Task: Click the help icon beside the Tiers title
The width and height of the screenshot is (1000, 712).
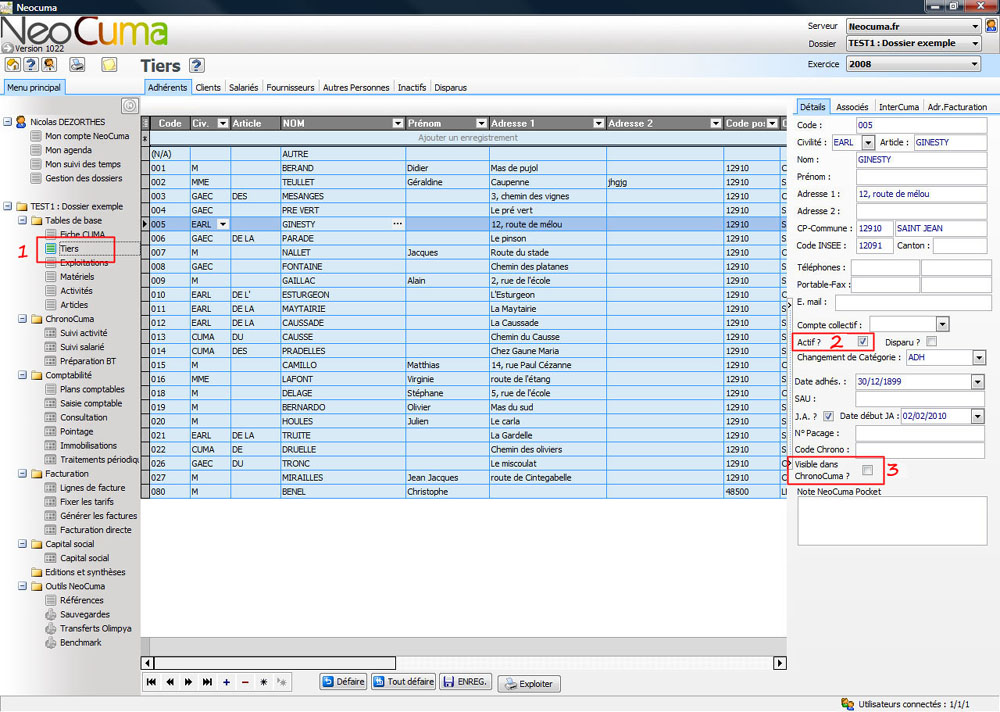Action: click(196, 65)
